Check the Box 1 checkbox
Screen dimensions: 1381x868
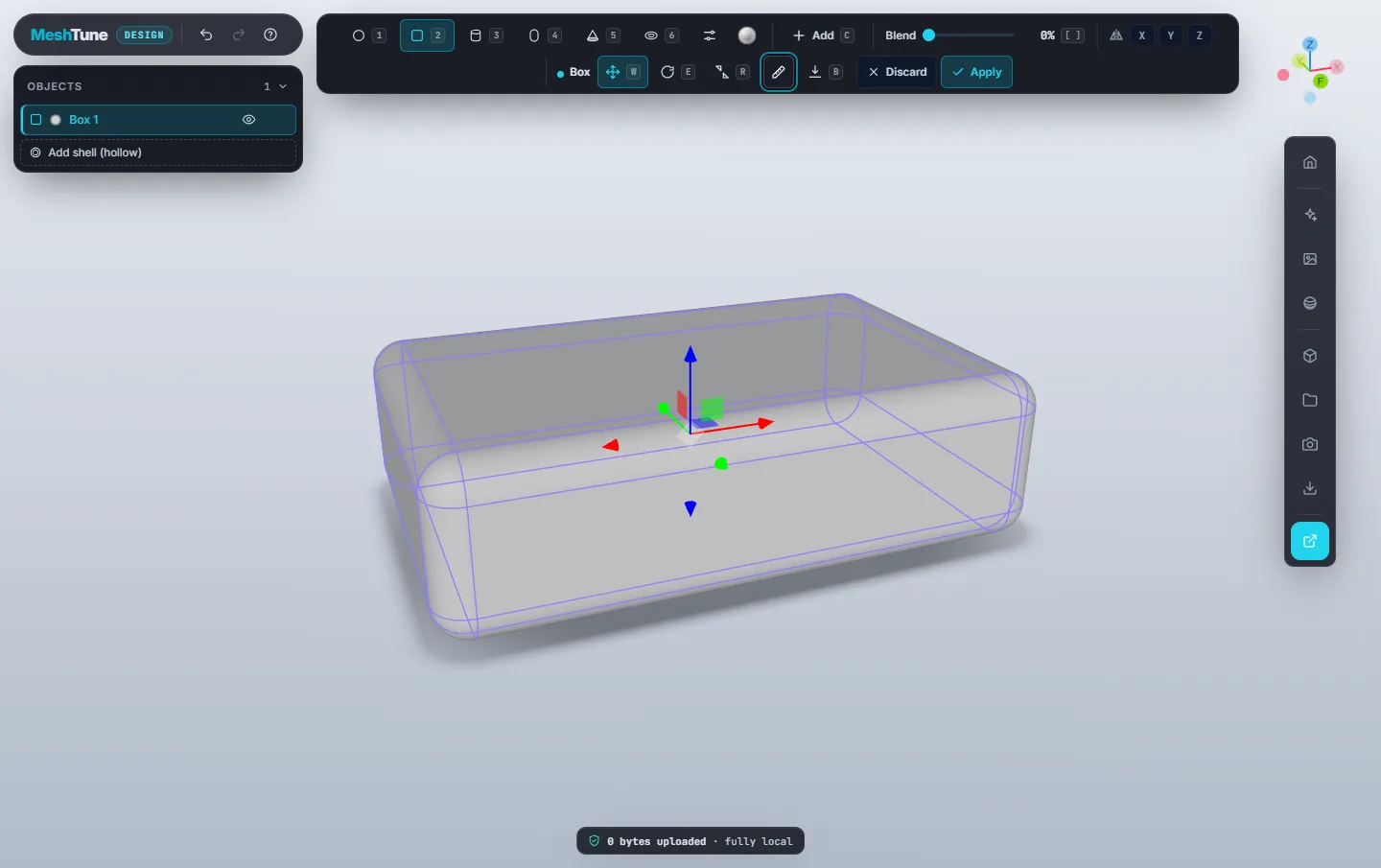[36, 120]
